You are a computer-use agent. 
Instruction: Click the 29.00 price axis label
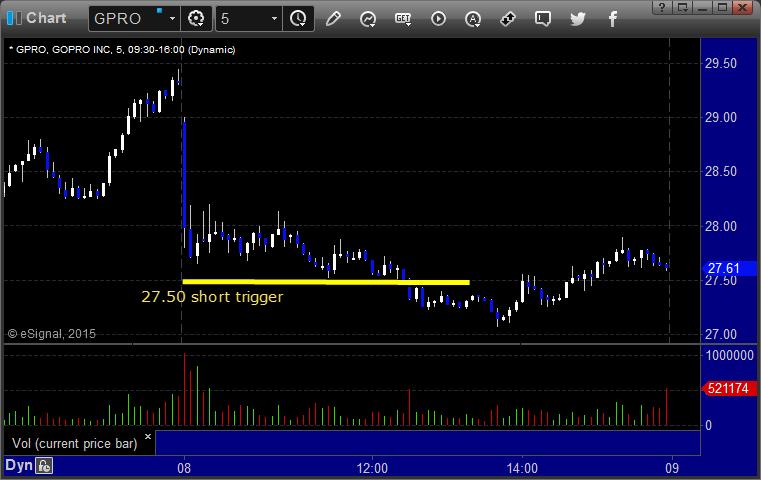tap(721, 117)
